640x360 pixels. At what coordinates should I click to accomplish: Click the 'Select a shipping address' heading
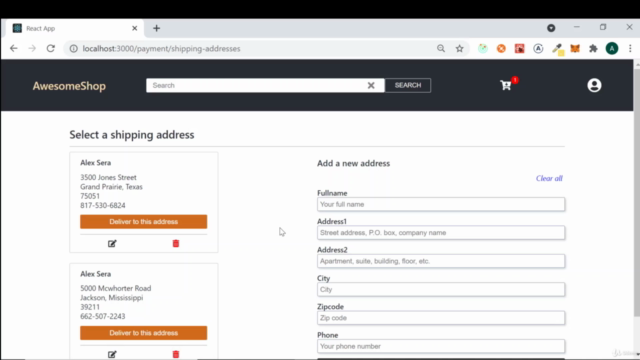click(131, 135)
